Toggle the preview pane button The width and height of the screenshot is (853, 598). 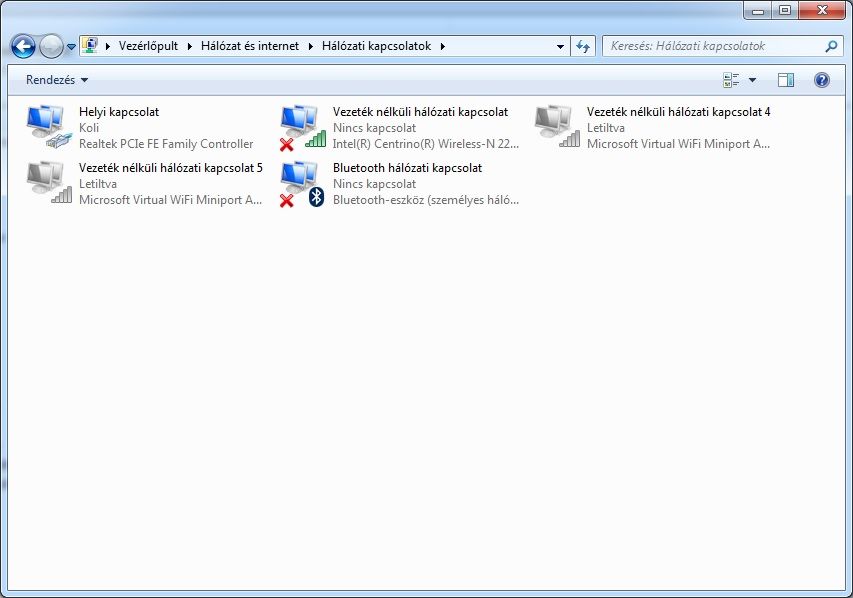pyautogui.click(x=786, y=80)
